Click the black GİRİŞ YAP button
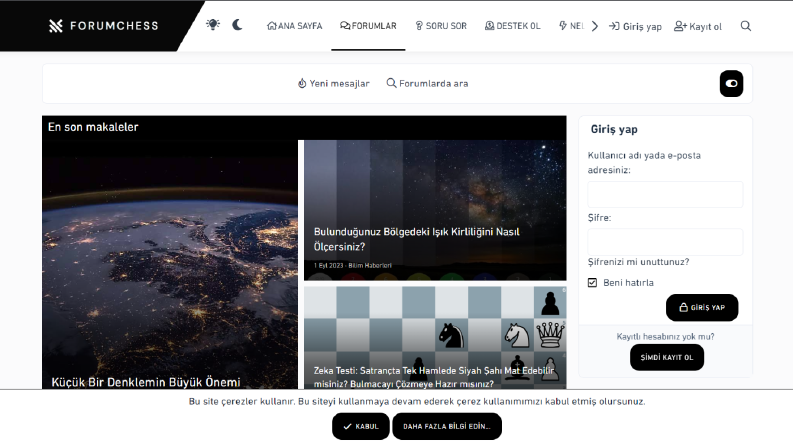This screenshot has height=446, width=793. click(x=702, y=307)
